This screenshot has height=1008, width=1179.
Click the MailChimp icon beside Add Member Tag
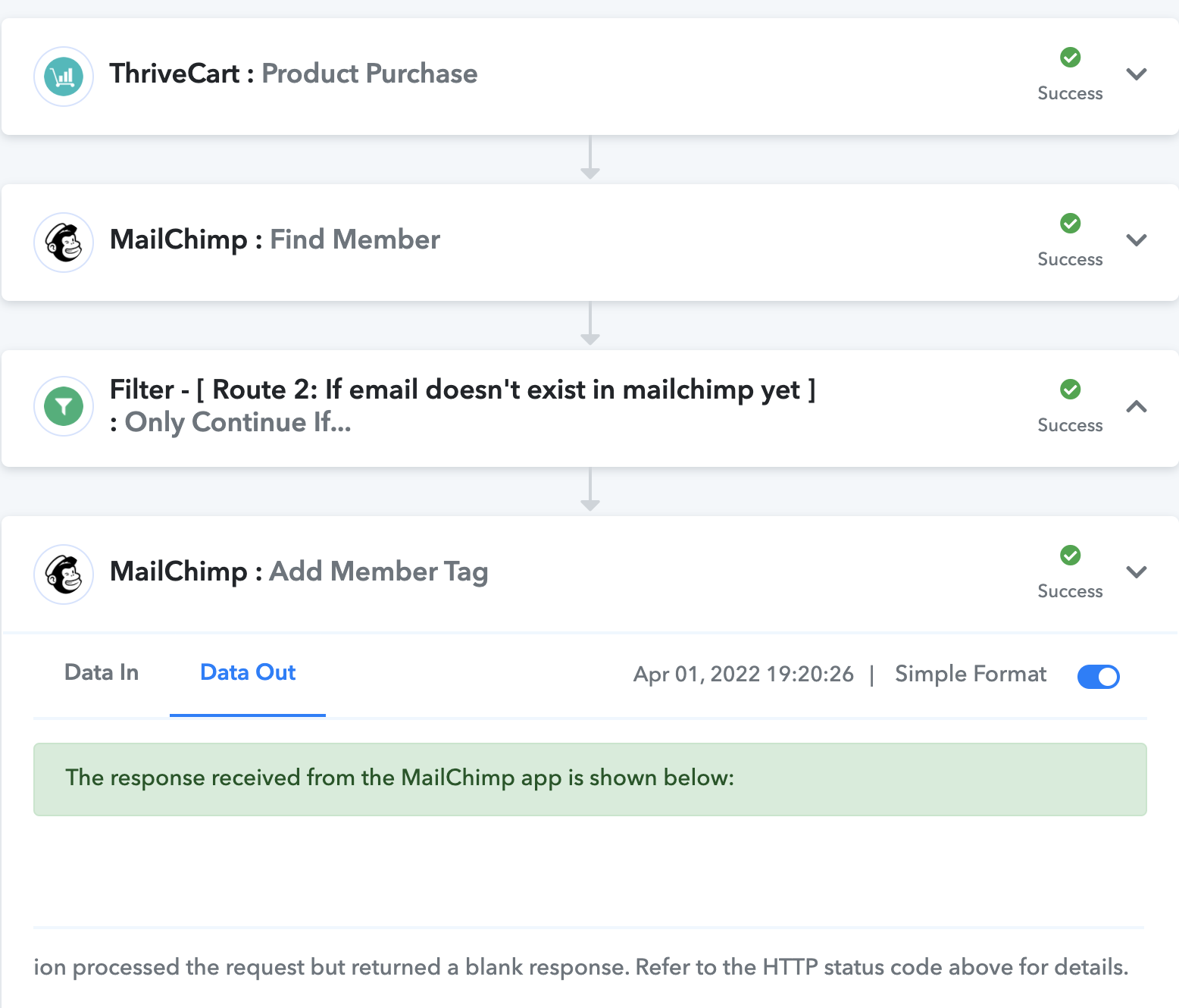pos(64,574)
